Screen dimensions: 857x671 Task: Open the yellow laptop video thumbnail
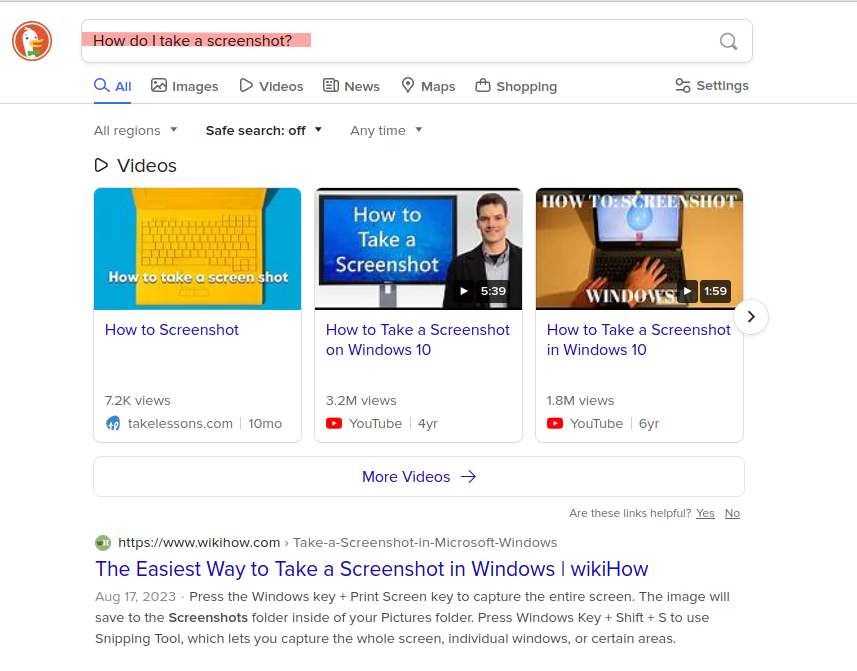click(x=197, y=248)
